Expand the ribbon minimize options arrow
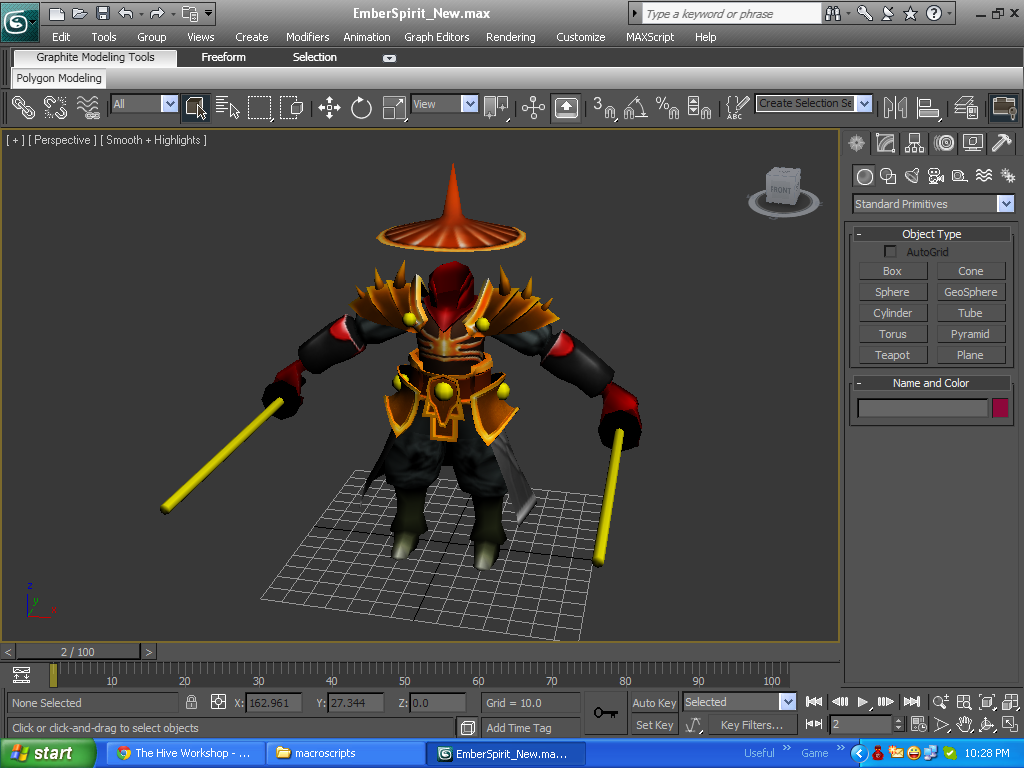Screen dimensions: 1024x768 click(x=389, y=58)
